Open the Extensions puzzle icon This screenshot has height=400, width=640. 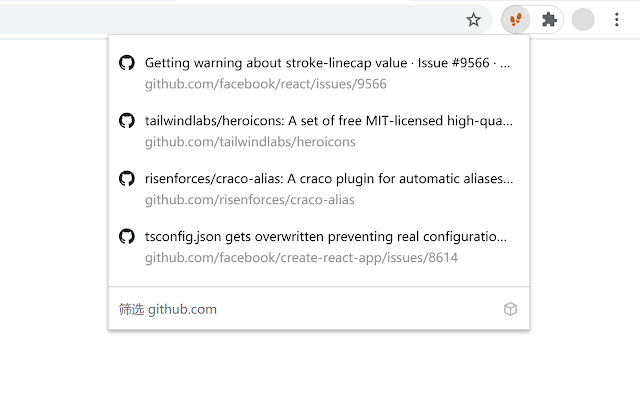click(549, 19)
